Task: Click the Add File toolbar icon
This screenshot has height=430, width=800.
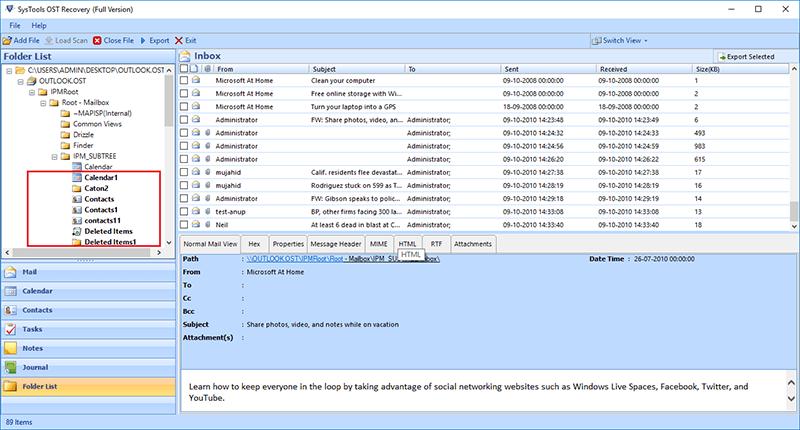Action: click(x=7, y=40)
